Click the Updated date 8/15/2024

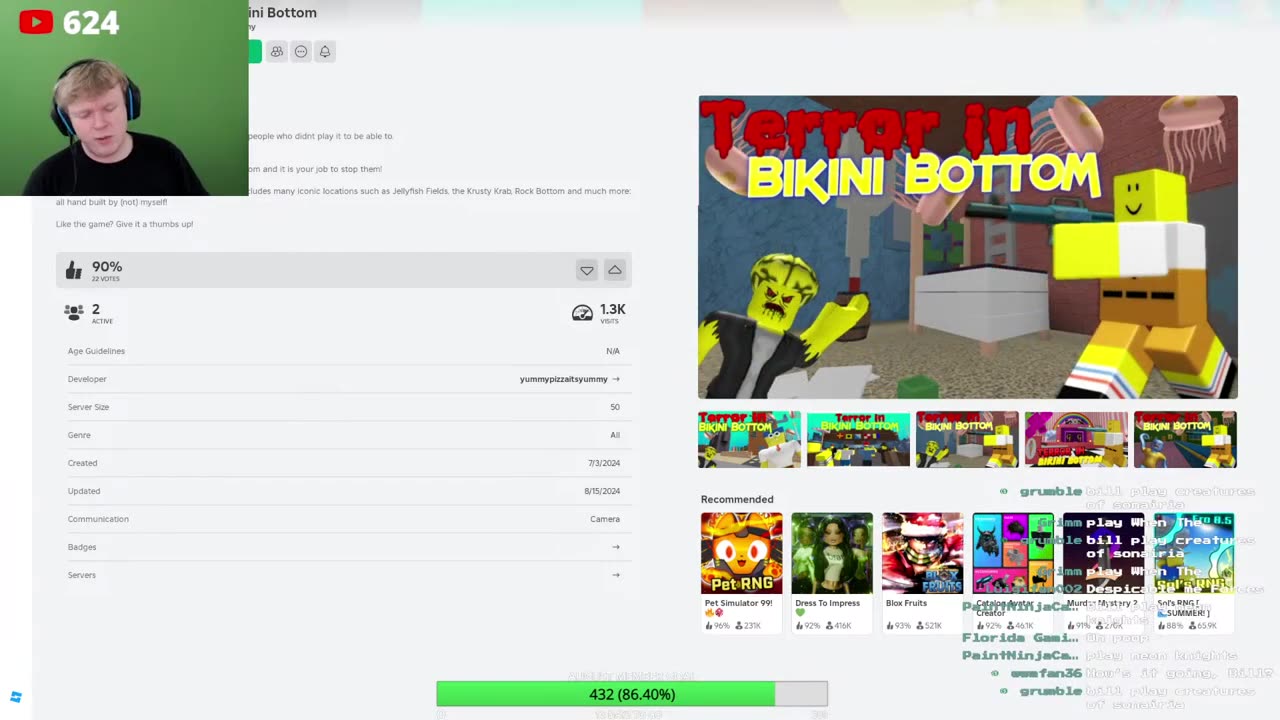click(602, 491)
